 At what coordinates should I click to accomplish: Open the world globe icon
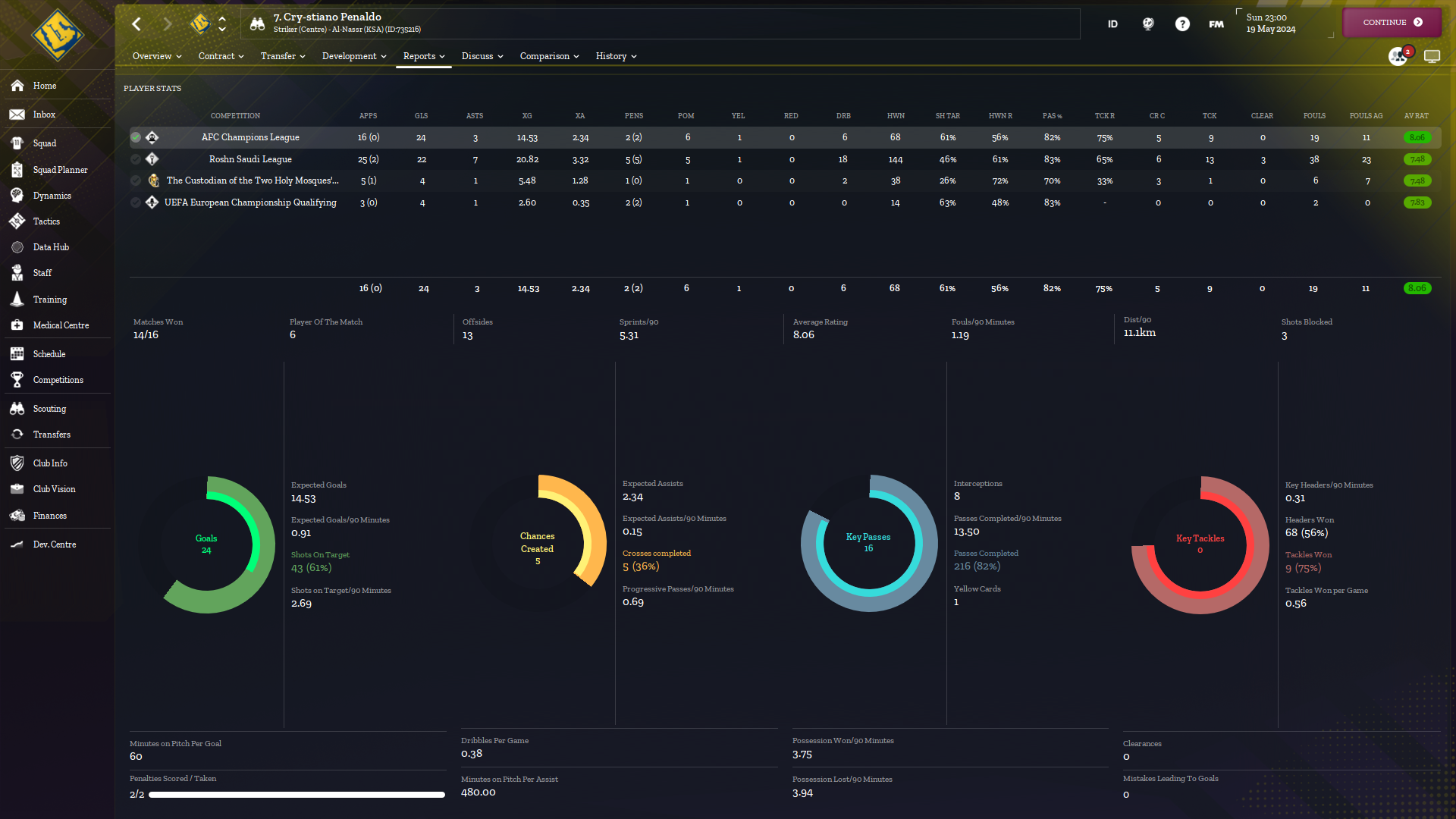click(1148, 24)
